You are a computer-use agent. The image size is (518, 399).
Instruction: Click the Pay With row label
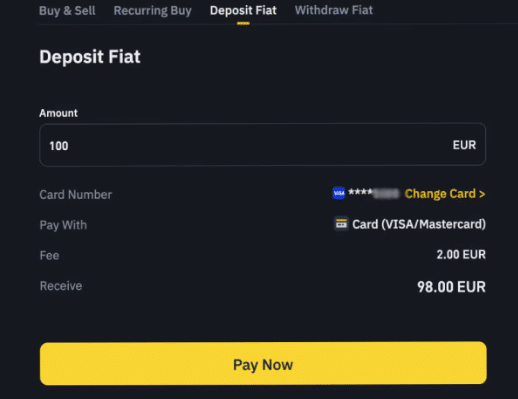tap(63, 225)
